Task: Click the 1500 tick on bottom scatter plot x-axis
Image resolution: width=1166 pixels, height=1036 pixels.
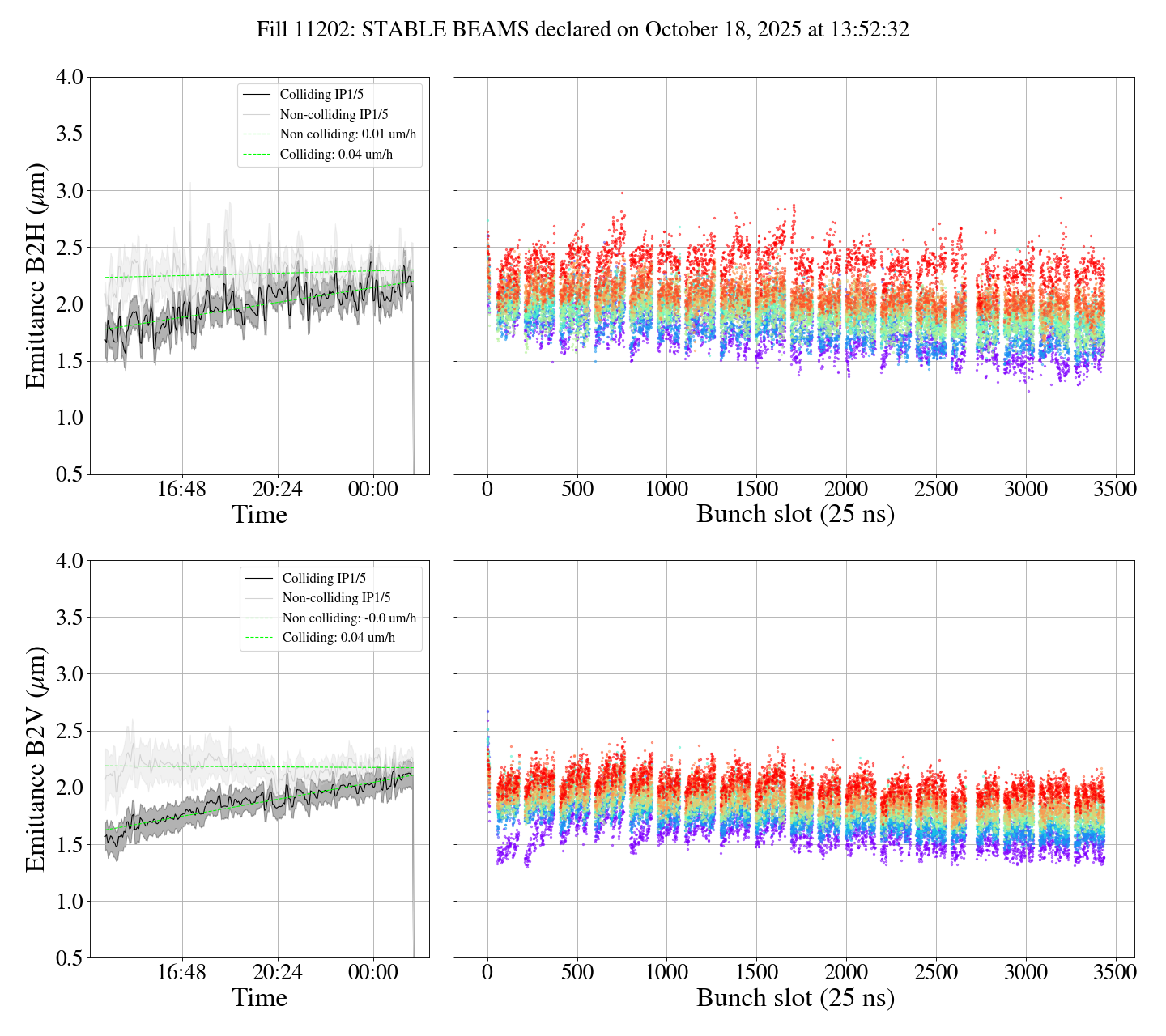Action: click(755, 972)
